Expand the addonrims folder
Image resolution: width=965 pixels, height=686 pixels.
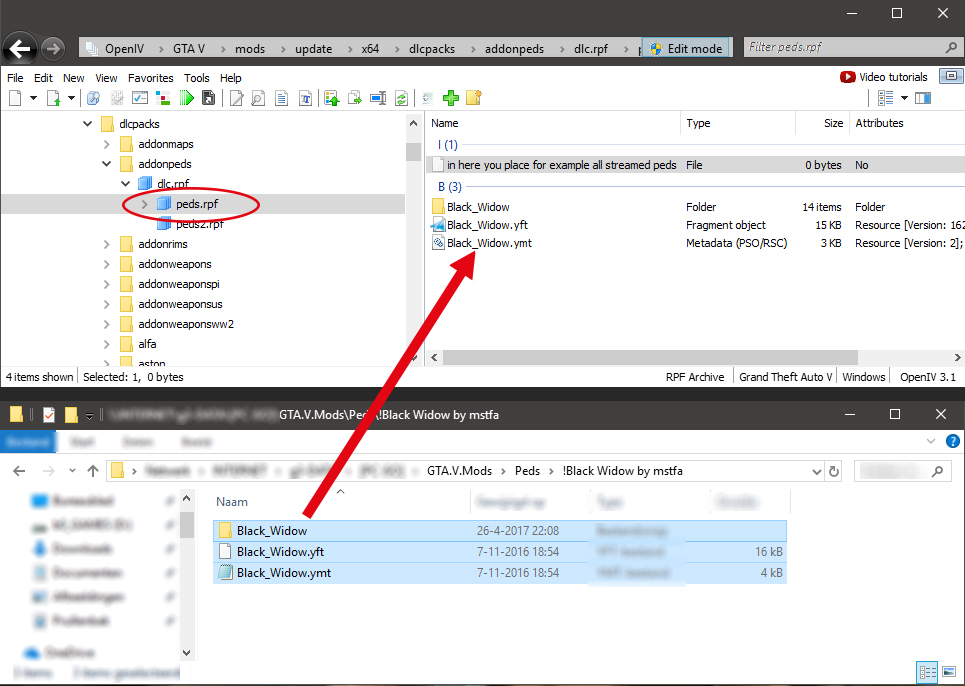pyautogui.click(x=106, y=244)
